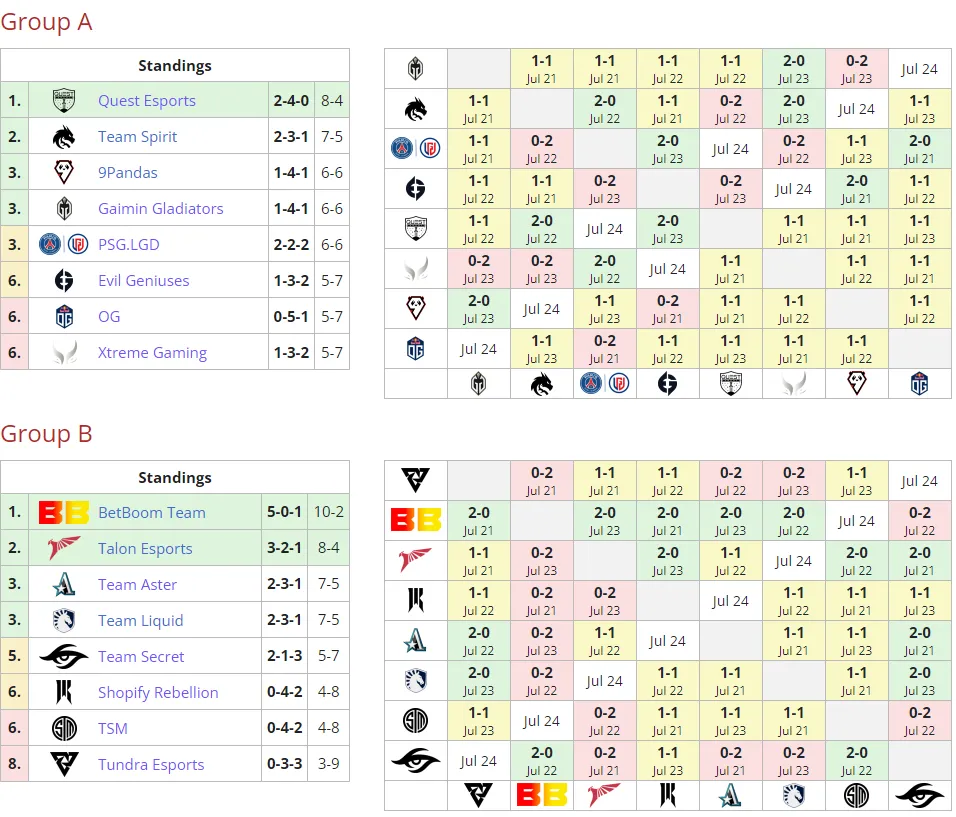Click the Tundra Esports logo in standings
This screenshot has width=956, height=817.
tap(64, 765)
